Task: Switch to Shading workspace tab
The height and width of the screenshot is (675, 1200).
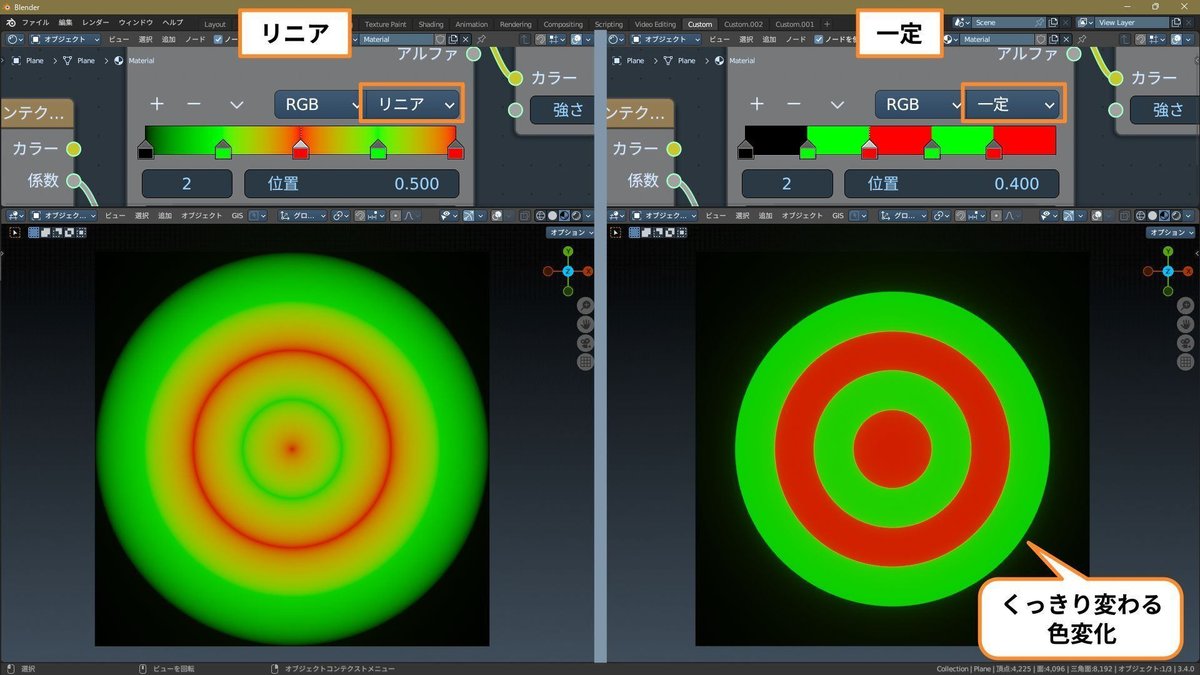Action: click(431, 23)
